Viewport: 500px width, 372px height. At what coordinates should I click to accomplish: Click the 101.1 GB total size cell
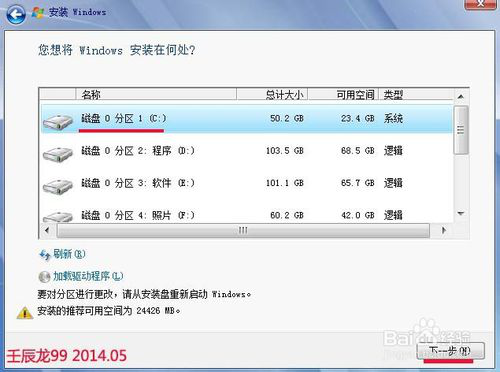click(x=285, y=183)
